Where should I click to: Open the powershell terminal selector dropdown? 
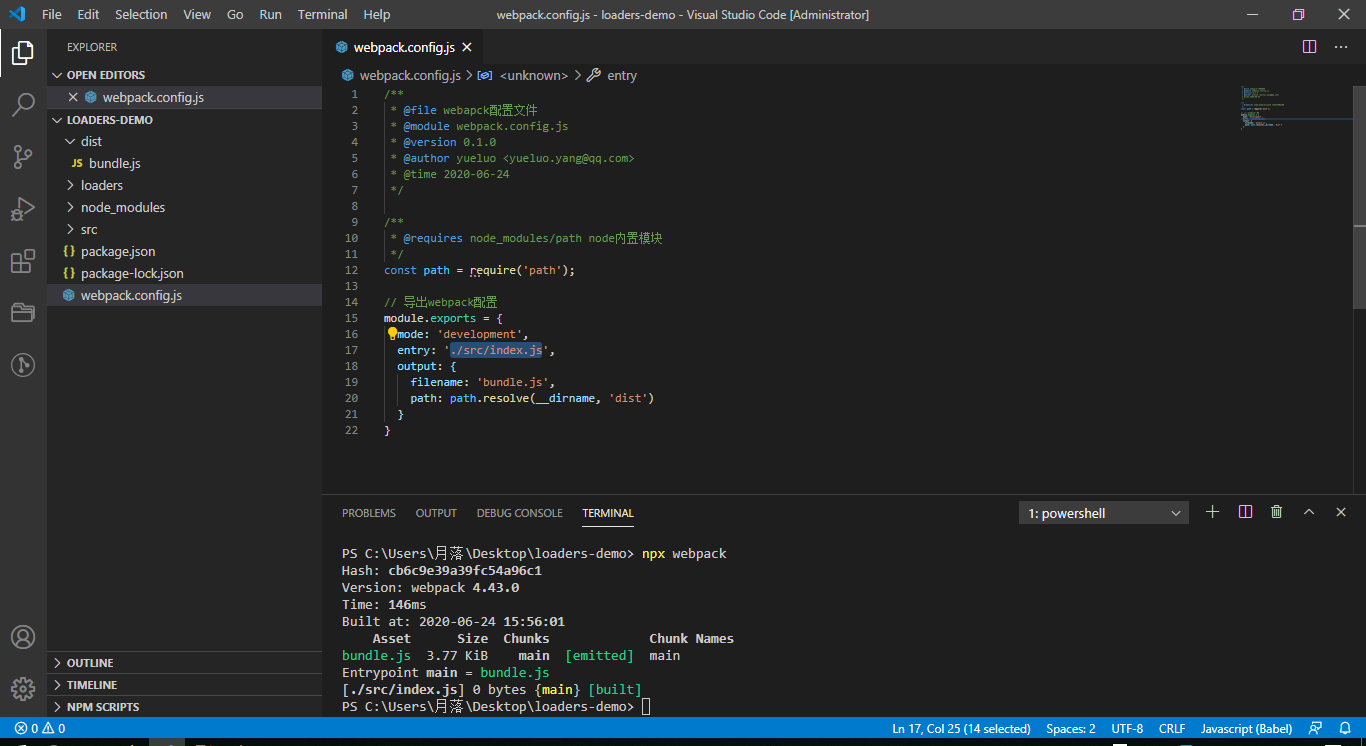tap(1103, 513)
